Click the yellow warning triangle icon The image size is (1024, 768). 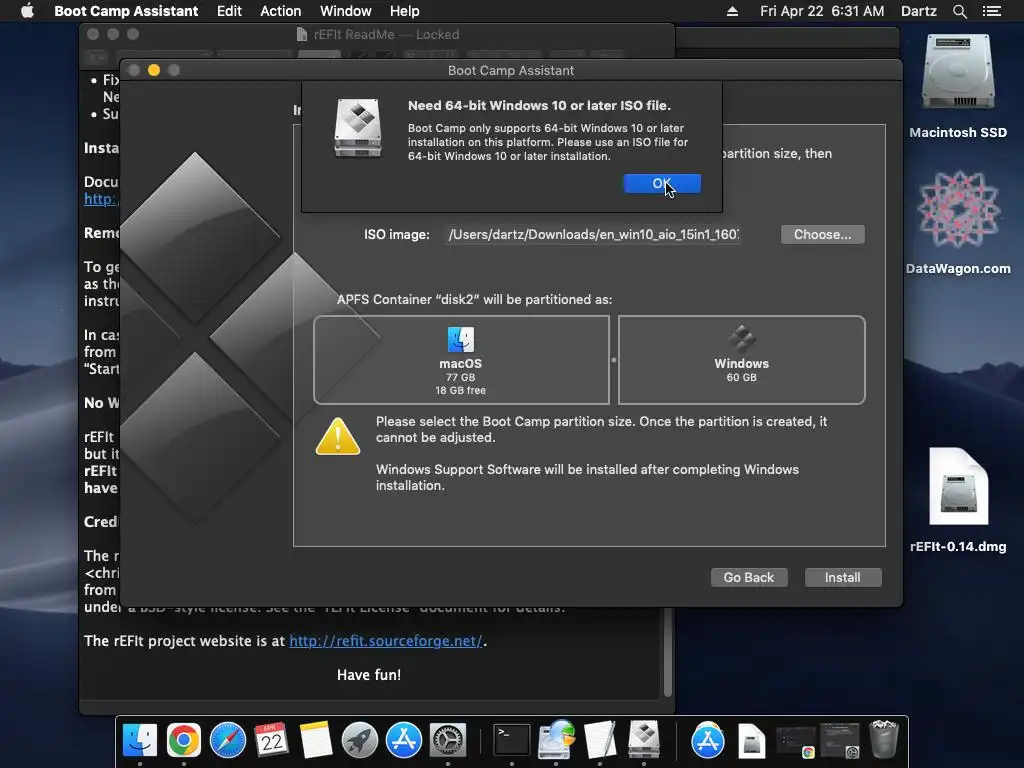[x=338, y=436]
